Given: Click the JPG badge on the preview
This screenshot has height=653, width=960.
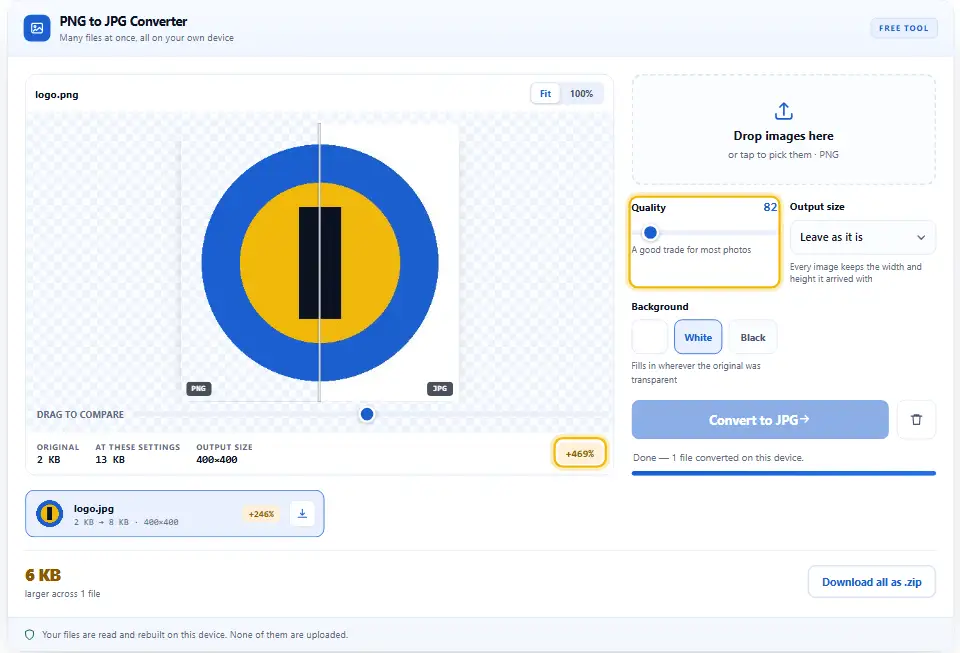Looking at the screenshot, I should pyautogui.click(x=440, y=389).
